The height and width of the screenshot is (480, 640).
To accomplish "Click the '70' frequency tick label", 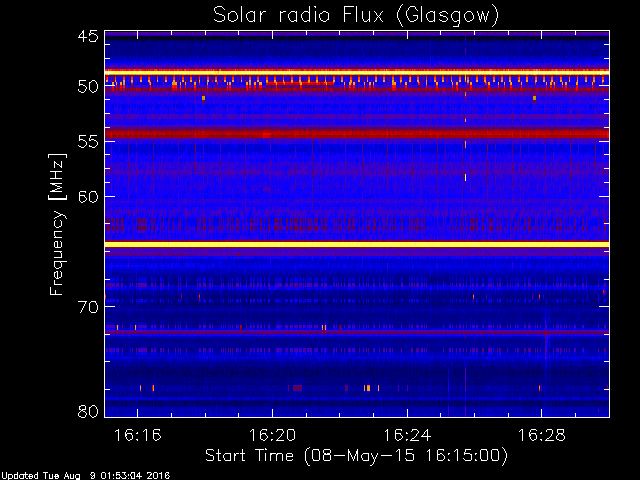I will (x=88, y=307).
